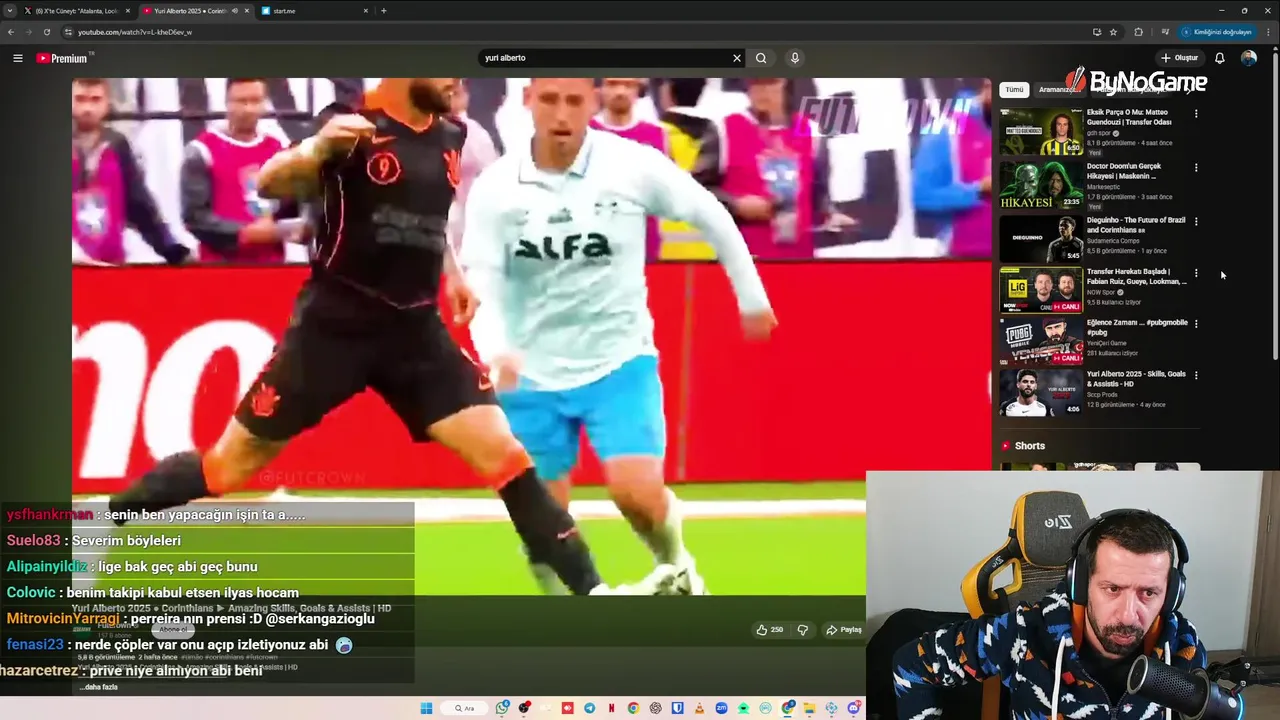Screen dimensions: 1280x720
Task: Open the tab search dropdown arrow
Action: [9, 11]
